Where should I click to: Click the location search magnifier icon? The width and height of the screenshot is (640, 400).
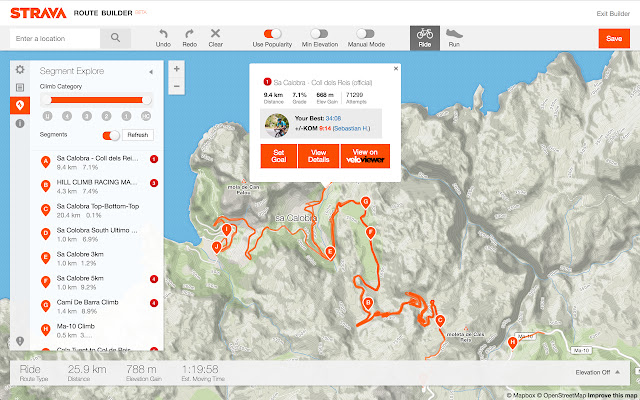tap(116, 38)
